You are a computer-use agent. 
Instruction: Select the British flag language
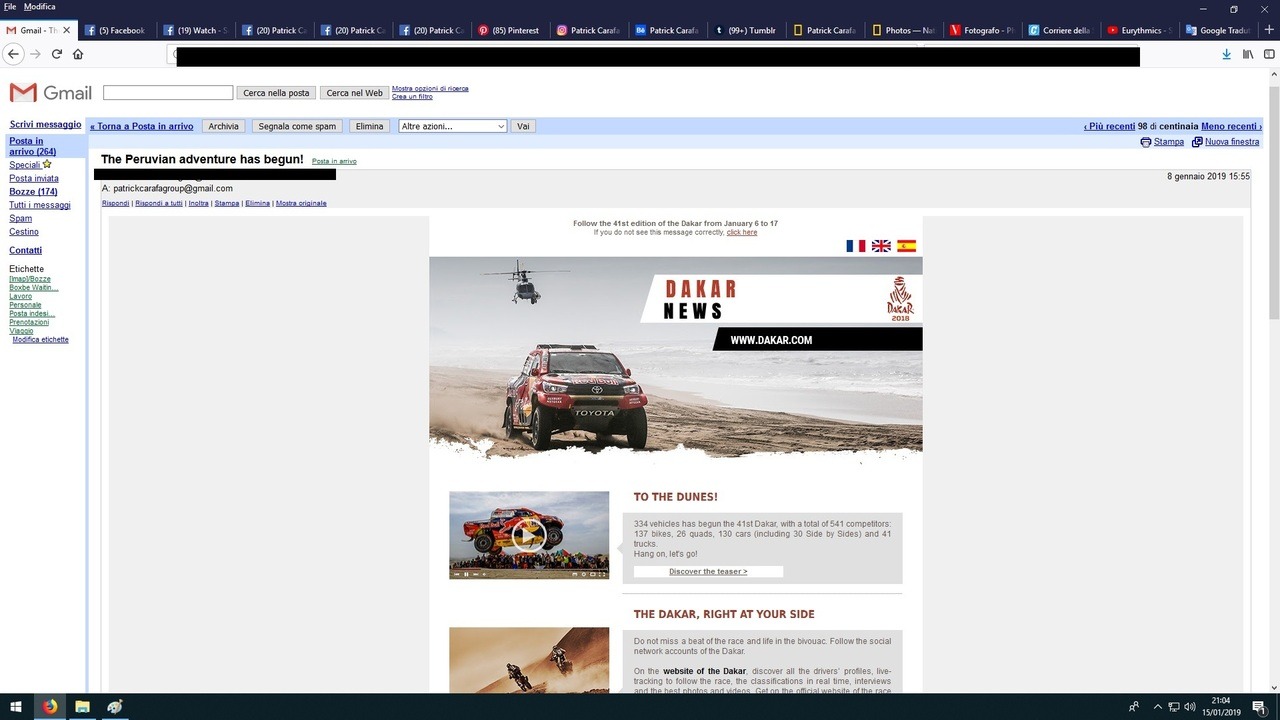pos(881,245)
